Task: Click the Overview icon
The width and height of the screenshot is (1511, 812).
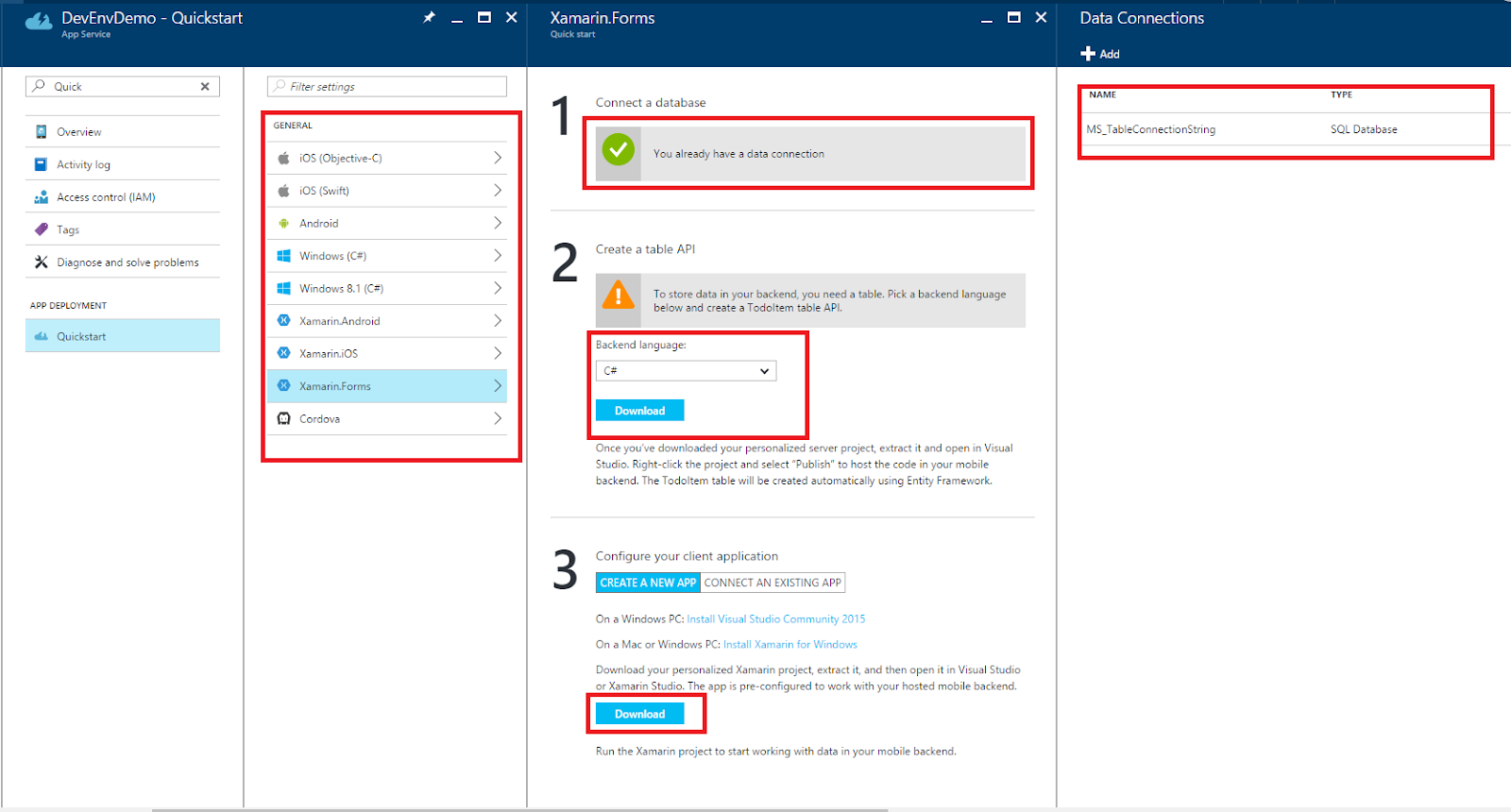Action: (42, 132)
